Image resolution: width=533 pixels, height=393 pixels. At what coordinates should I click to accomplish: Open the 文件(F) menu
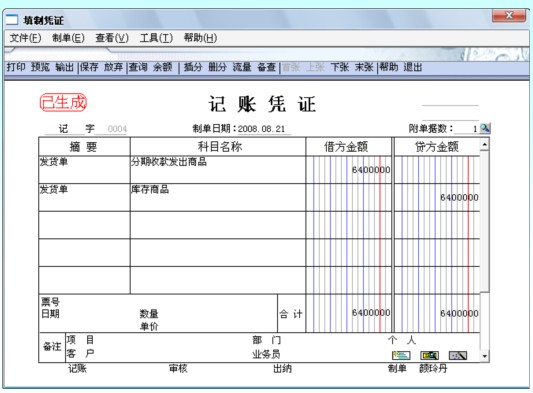pyautogui.click(x=25, y=38)
